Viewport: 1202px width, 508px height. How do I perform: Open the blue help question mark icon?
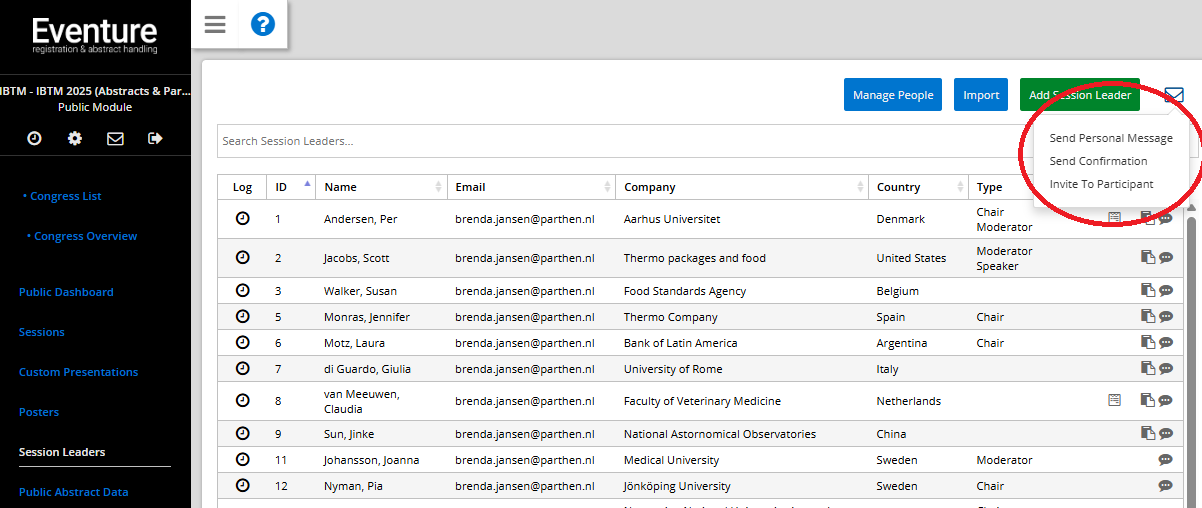(x=262, y=24)
